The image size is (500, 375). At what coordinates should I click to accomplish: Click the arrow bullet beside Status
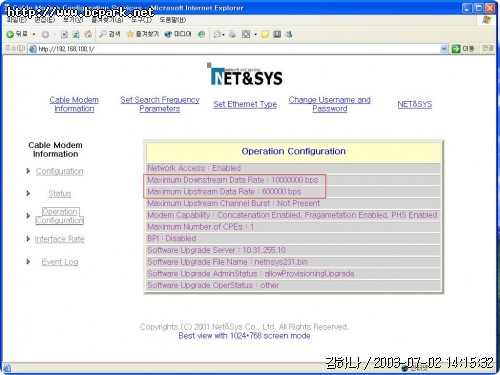coord(28,193)
